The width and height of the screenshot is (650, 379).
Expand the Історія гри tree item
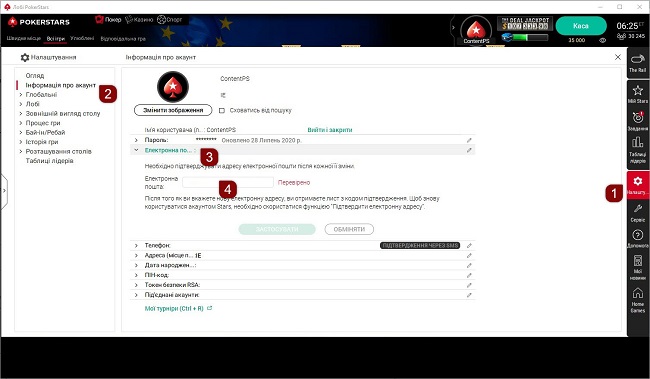coord(21,142)
